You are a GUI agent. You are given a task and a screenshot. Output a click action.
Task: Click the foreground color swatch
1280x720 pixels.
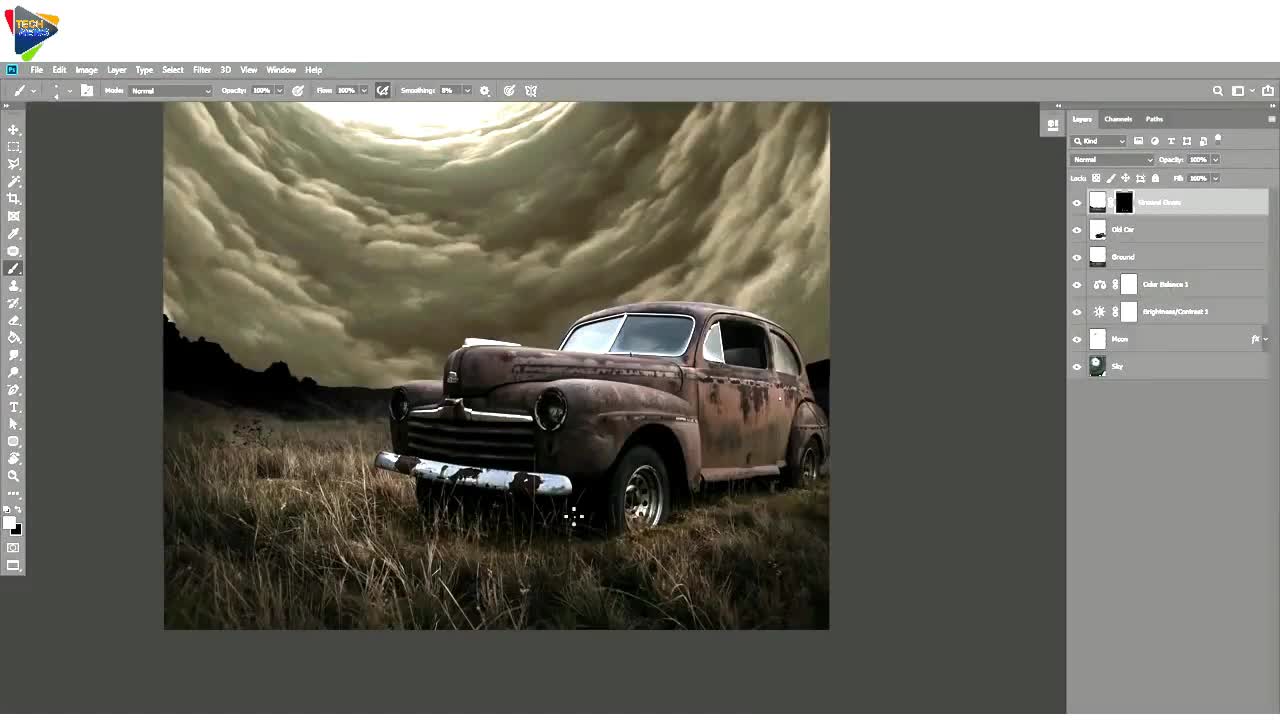(x=10, y=524)
